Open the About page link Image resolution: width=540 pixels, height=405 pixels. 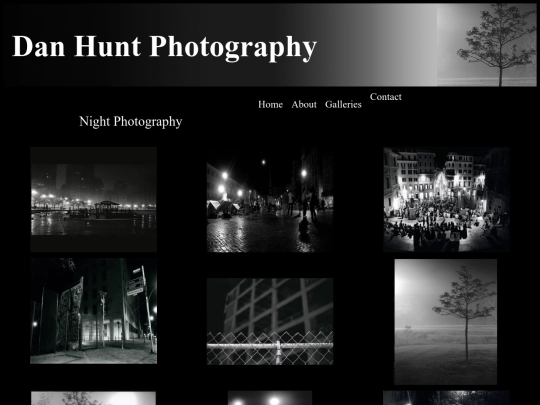click(x=304, y=104)
